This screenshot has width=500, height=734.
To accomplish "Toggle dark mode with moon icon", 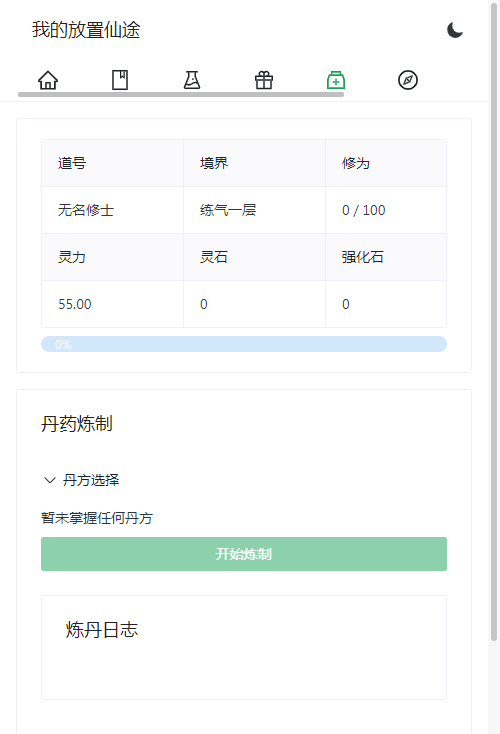I will click(x=455, y=30).
